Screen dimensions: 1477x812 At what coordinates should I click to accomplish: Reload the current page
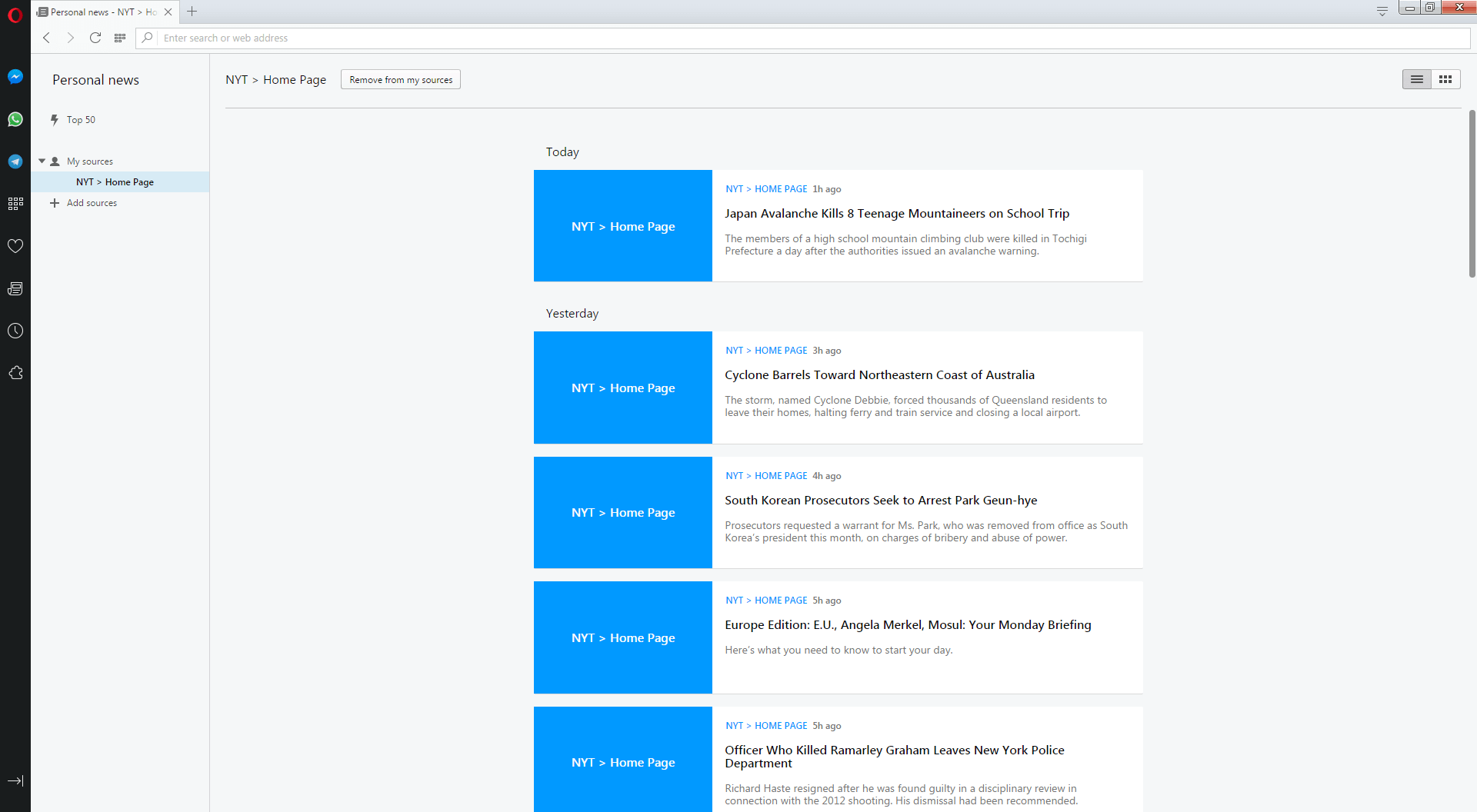[x=95, y=38]
